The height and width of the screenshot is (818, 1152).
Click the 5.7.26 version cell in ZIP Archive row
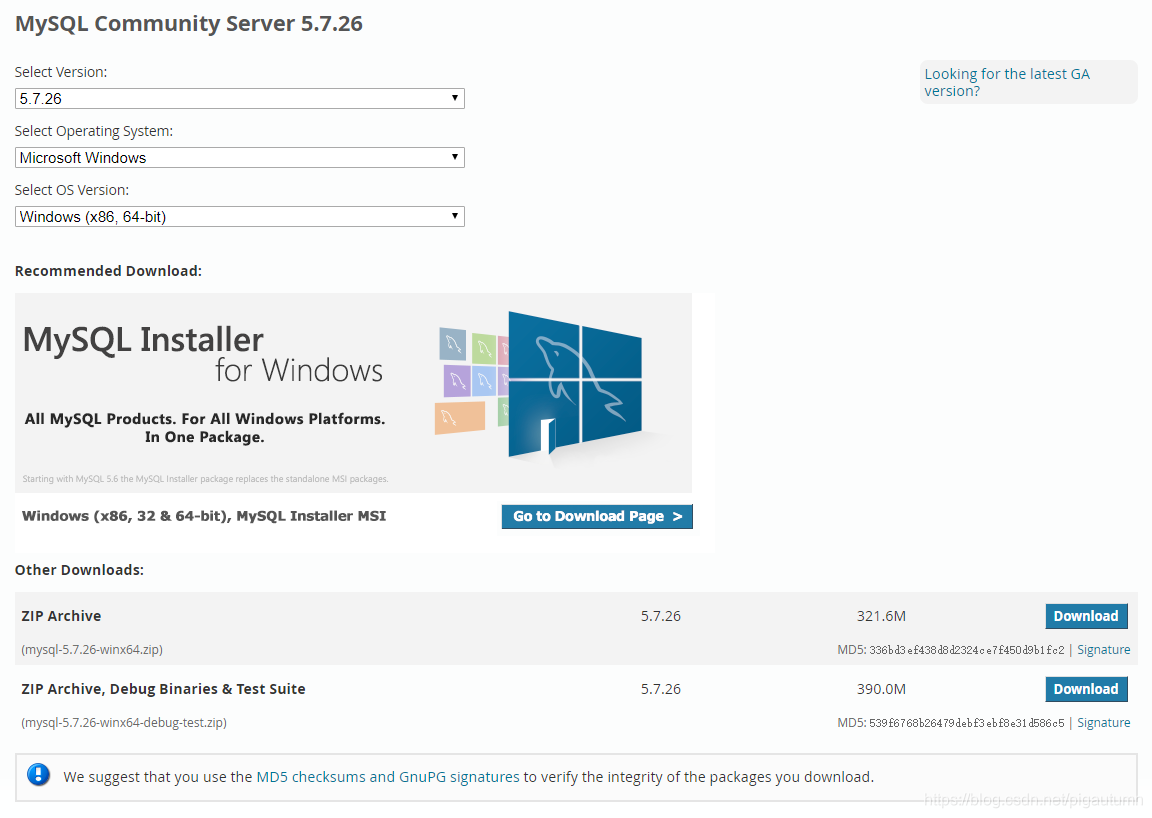pos(660,616)
